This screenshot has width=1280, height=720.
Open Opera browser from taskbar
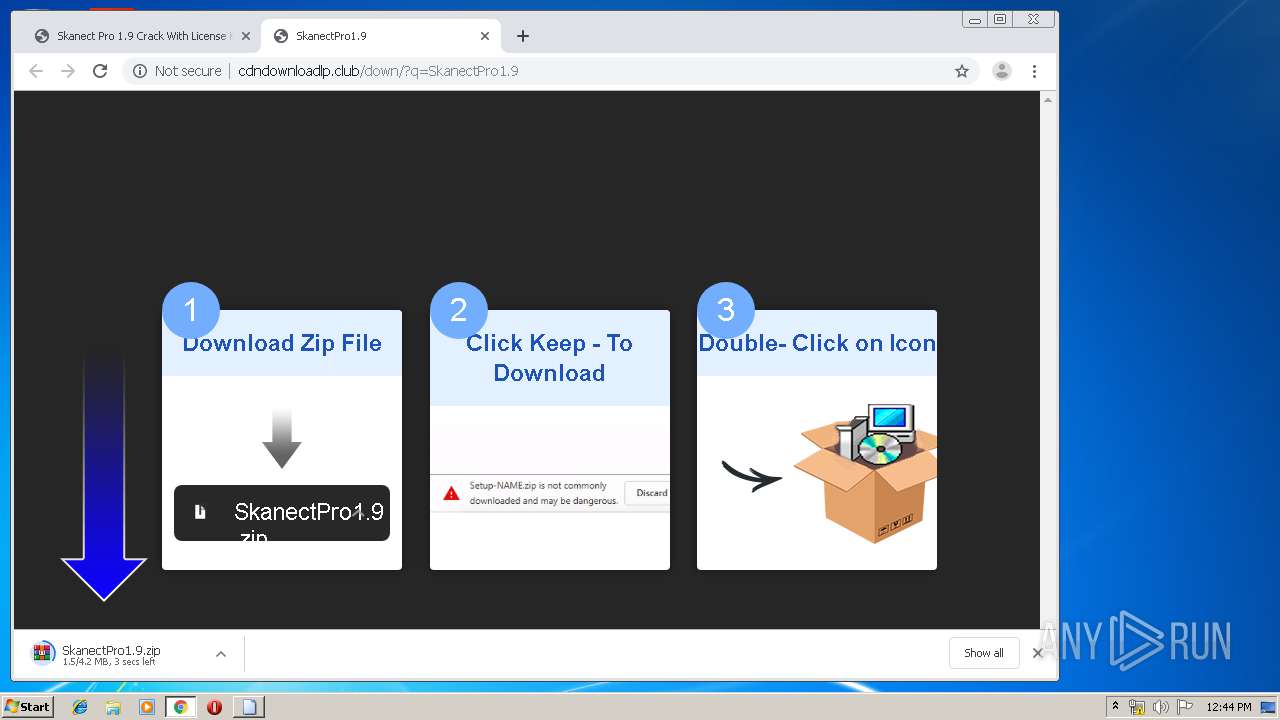pos(214,707)
